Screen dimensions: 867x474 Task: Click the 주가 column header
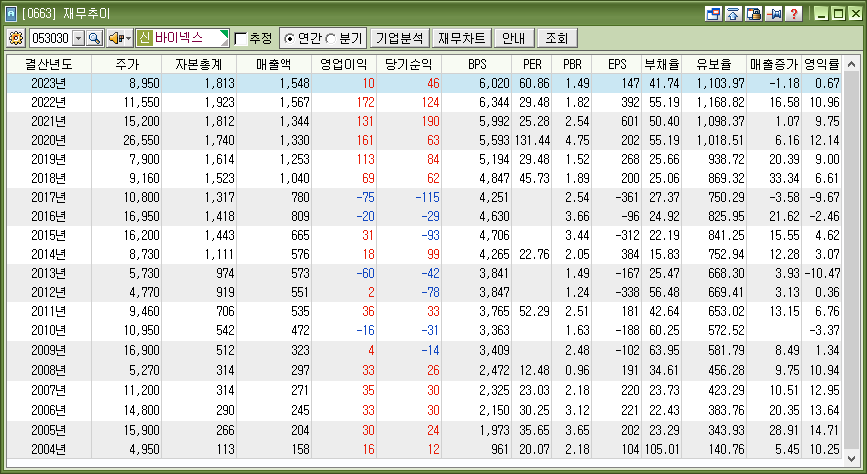point(127,64)
